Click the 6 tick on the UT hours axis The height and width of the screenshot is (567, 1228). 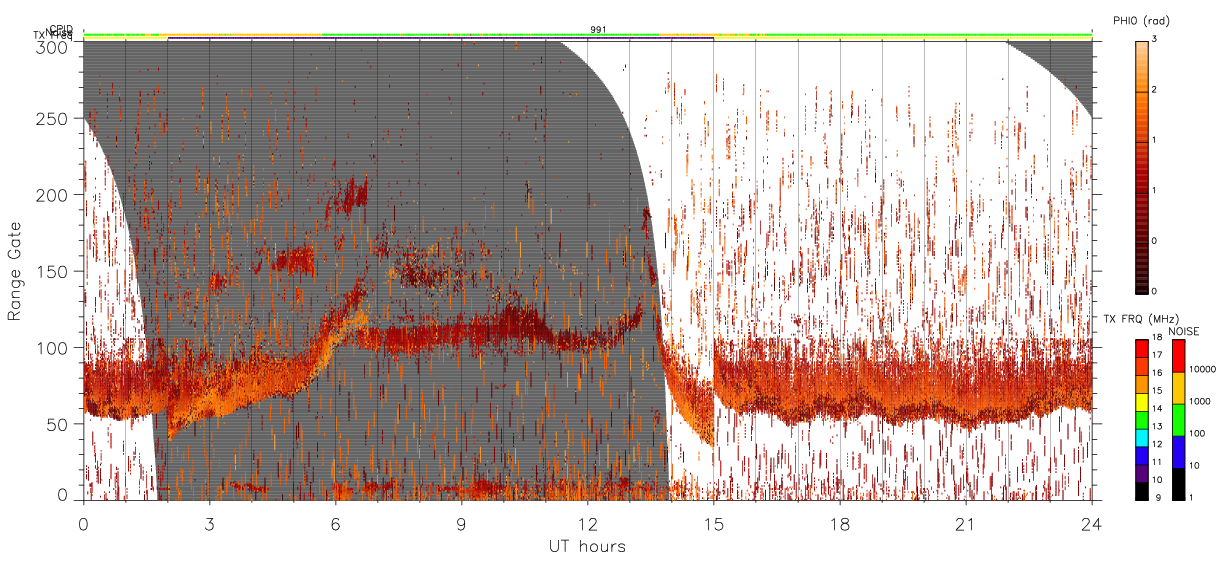coord(335,523)
